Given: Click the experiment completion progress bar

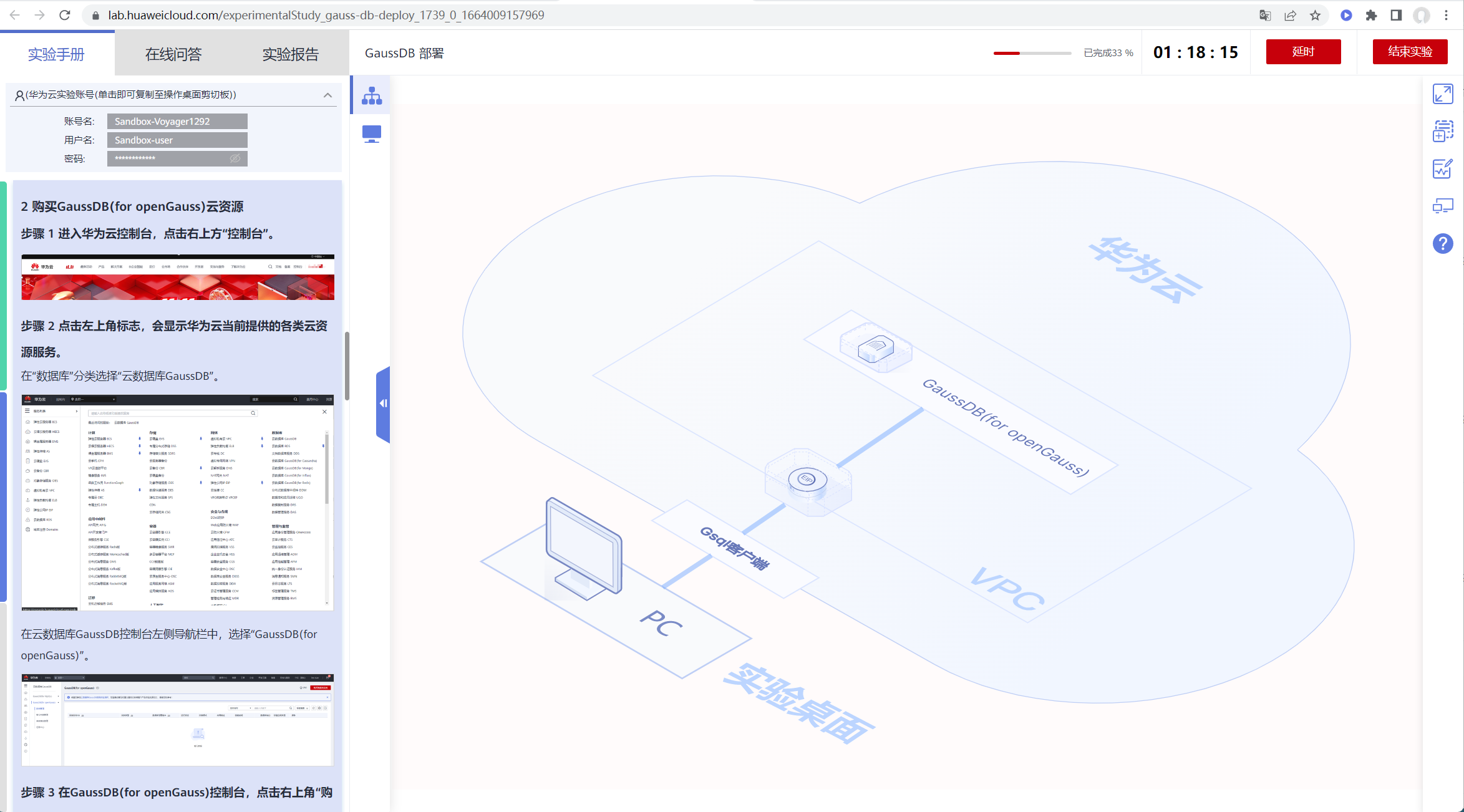Looking at the screenshot, I should tap(1032, 53).
